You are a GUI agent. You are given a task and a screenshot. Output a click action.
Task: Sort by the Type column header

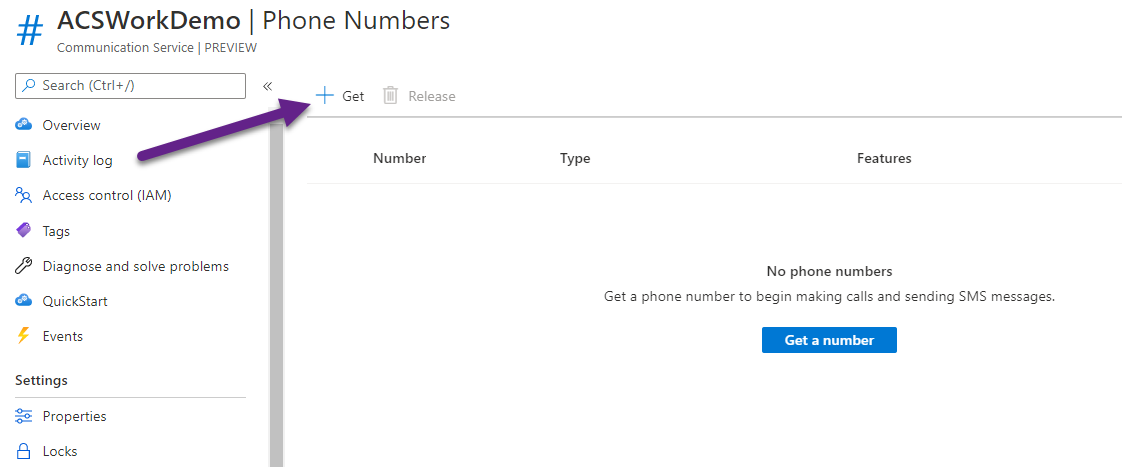[575, 158]
